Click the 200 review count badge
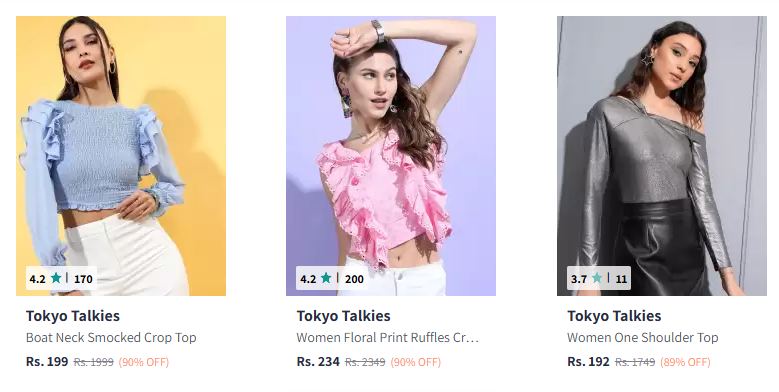The width and height of the screenshot is (779, 392). click(x=354, y=279)
